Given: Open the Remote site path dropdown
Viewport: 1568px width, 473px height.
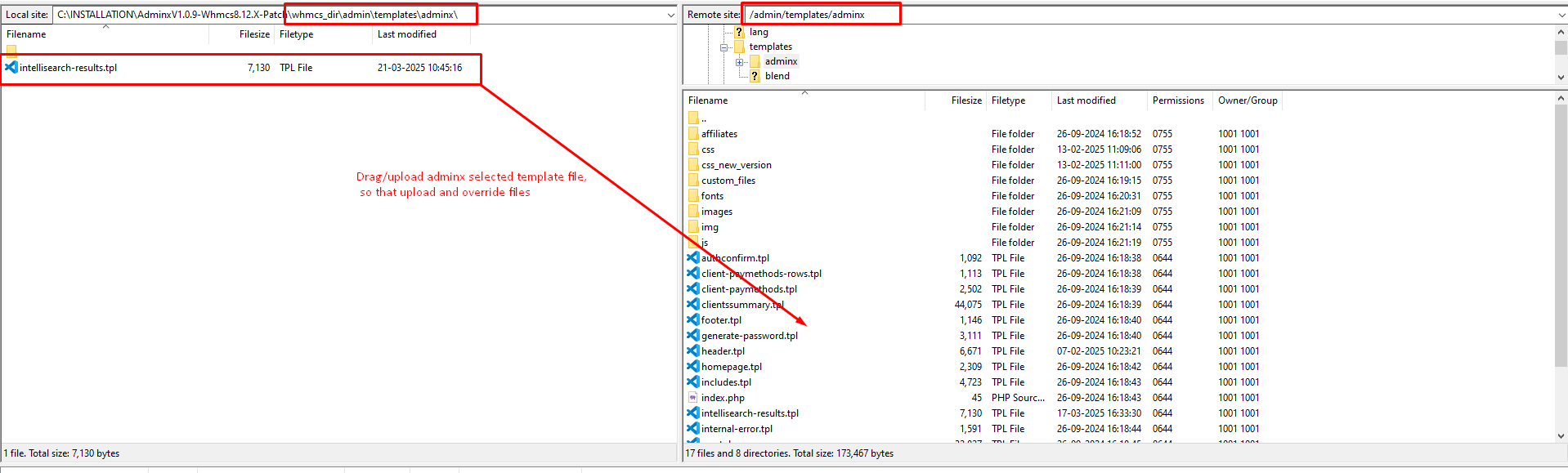Looking at the screenshot, I should pos(1561,15).
